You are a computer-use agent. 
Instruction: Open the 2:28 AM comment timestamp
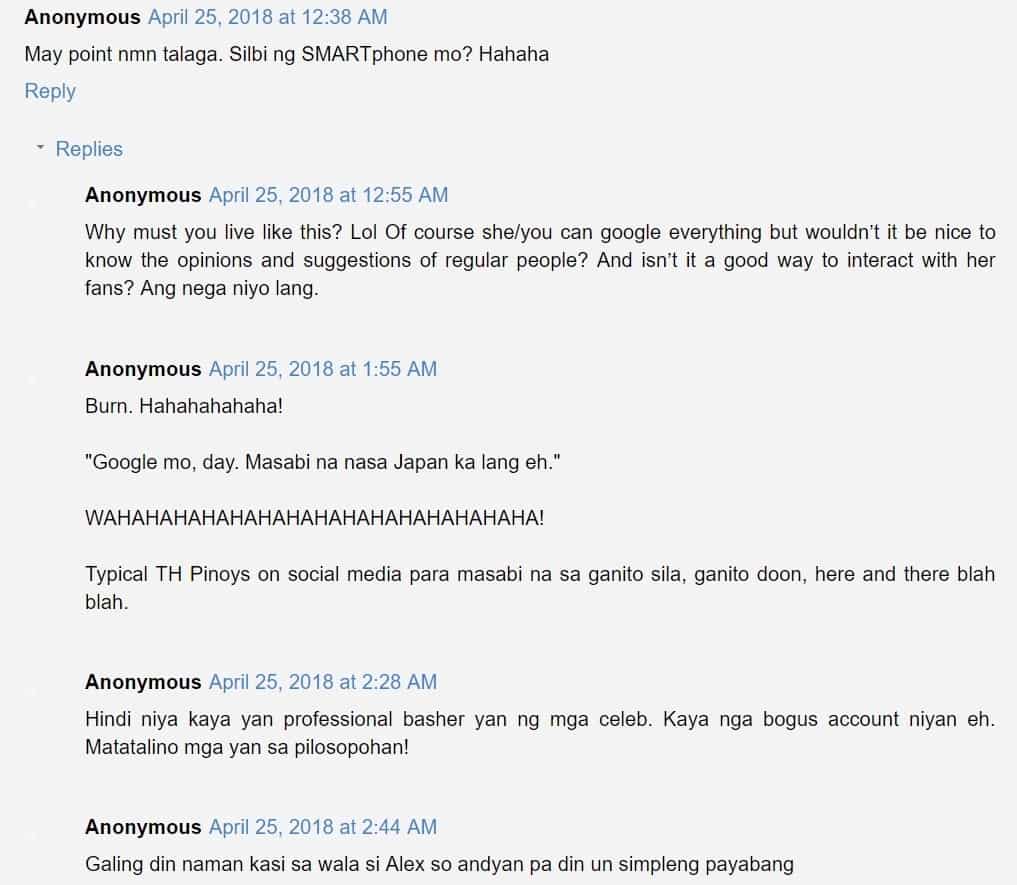[x=322, y=682]
